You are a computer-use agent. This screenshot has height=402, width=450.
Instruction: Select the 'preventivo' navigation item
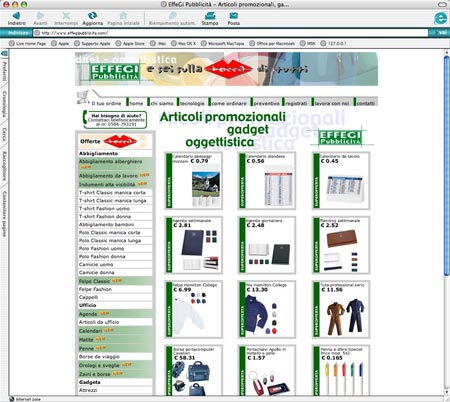click(266, 103)
